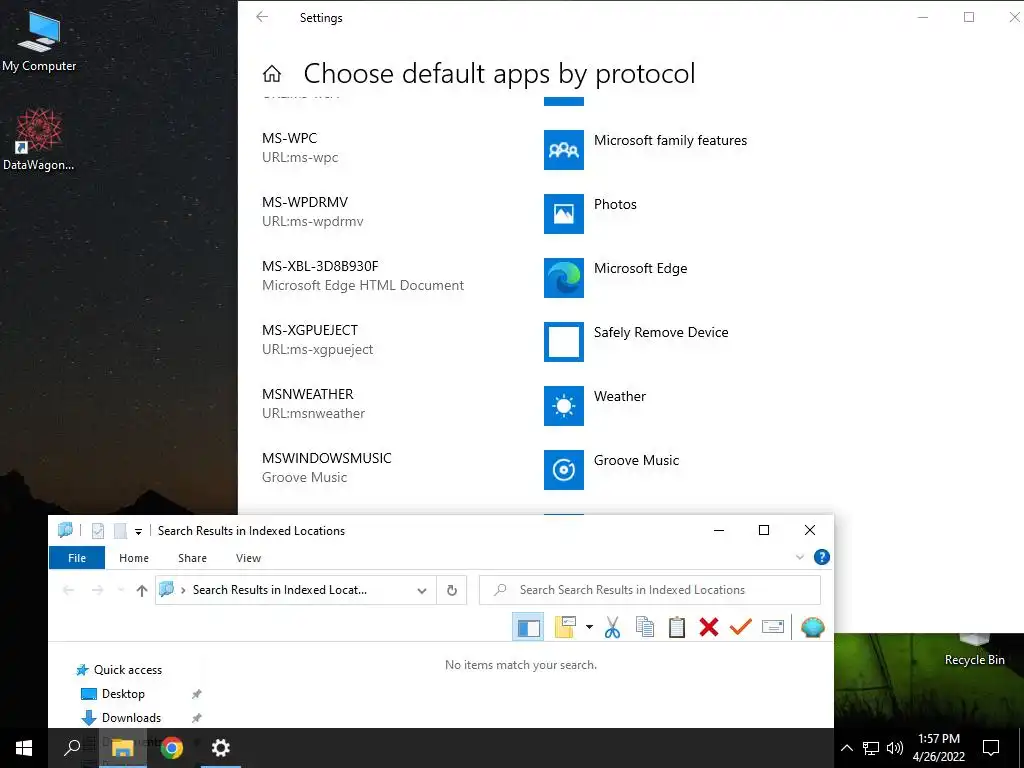Click the MSNWEATHER protocol name
The width and height of the screenshot is (1024, 768).
point(308,394)
